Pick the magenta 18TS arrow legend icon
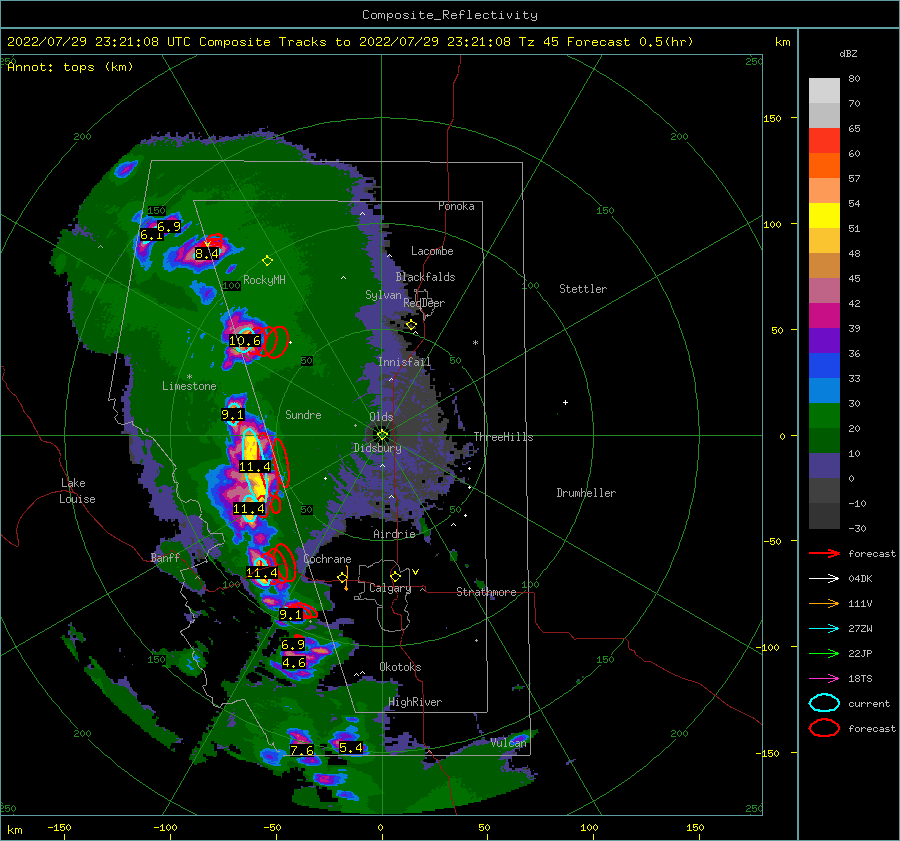900x841 pixels. [824, 679]
